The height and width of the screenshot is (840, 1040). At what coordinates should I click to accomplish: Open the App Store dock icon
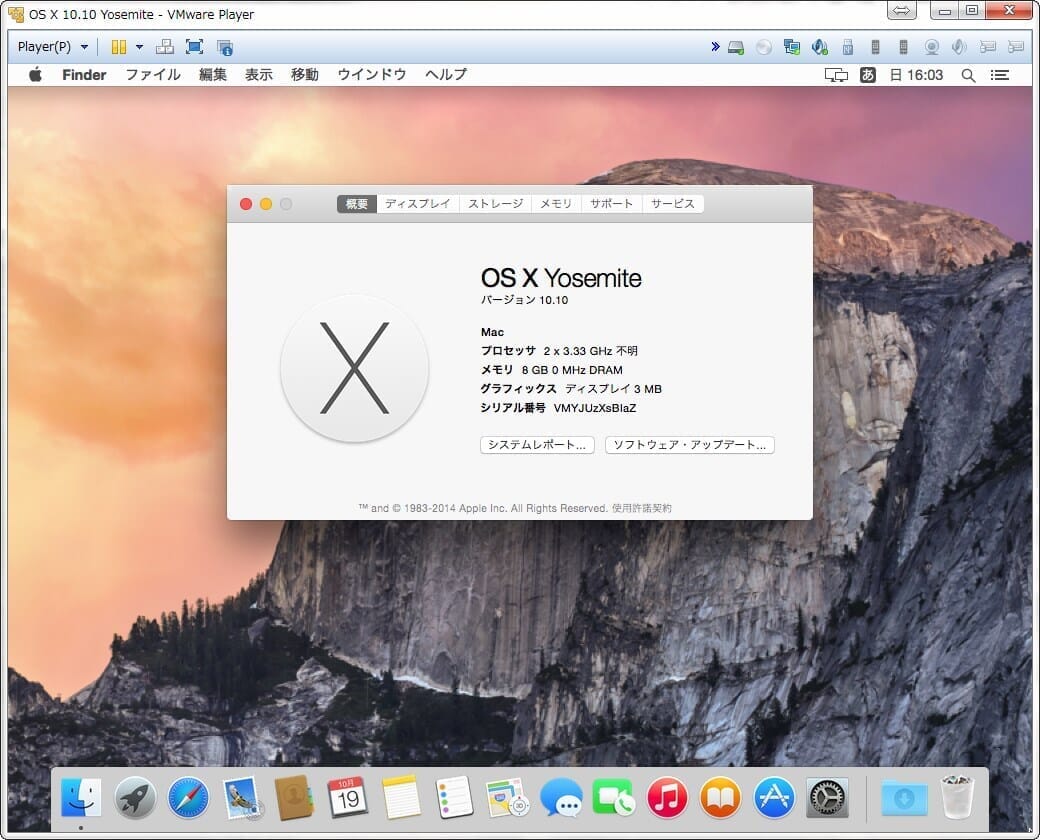coord(774,797)
